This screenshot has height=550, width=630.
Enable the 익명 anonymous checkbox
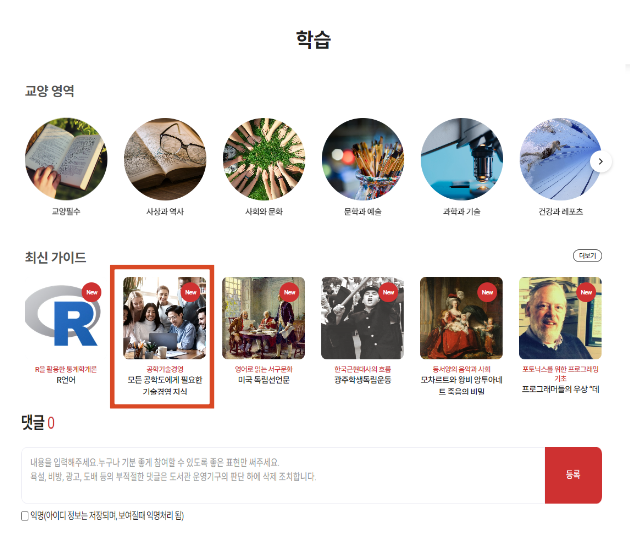click(26, 516)
